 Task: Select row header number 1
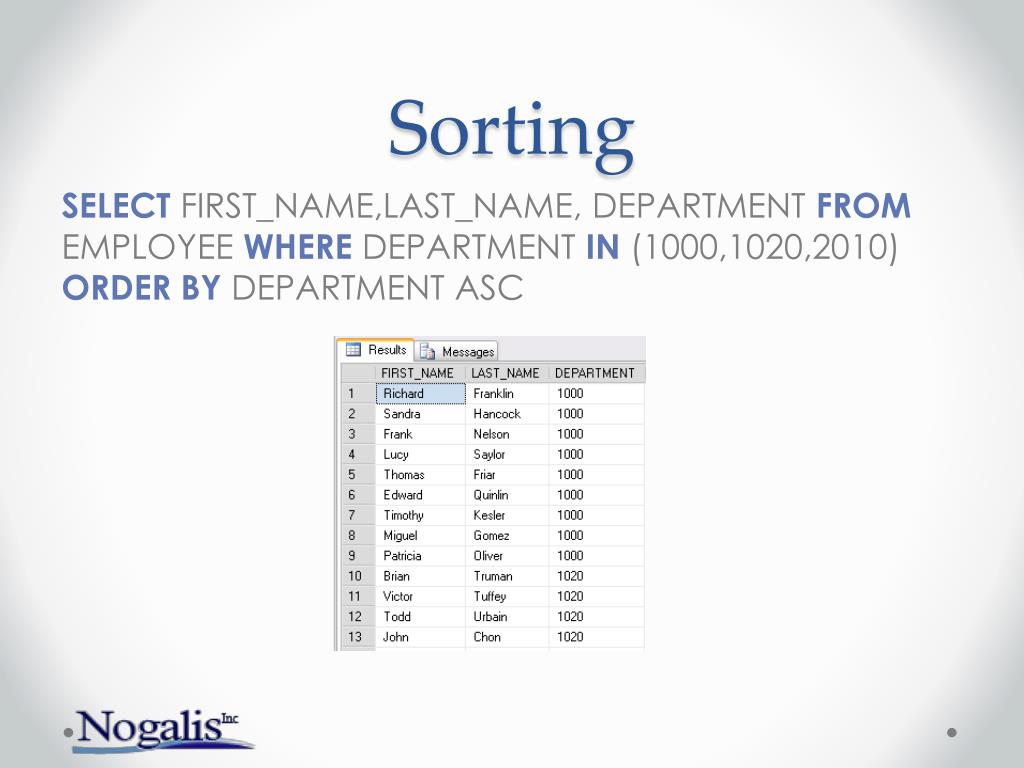point(358,394)
